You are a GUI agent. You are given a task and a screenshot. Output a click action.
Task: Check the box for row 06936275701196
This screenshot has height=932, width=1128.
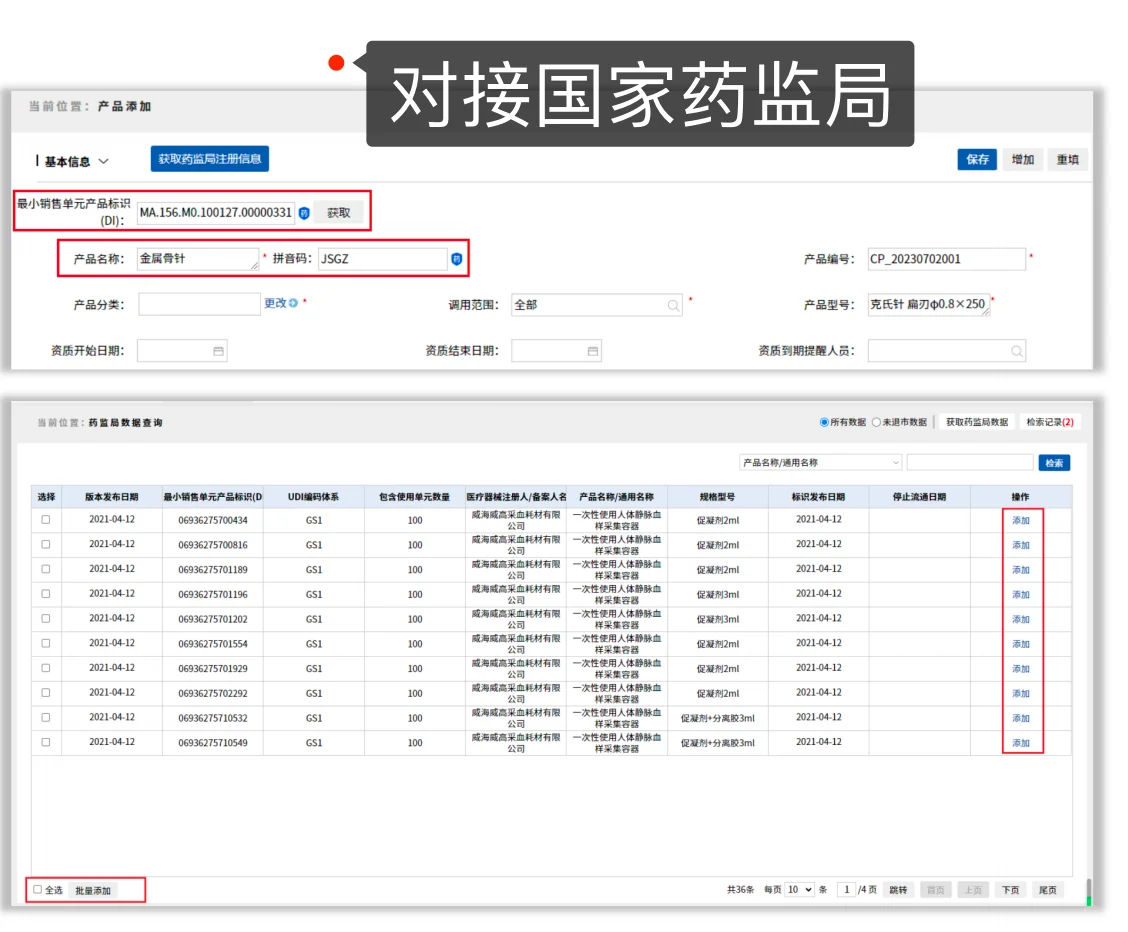point(46,594)
